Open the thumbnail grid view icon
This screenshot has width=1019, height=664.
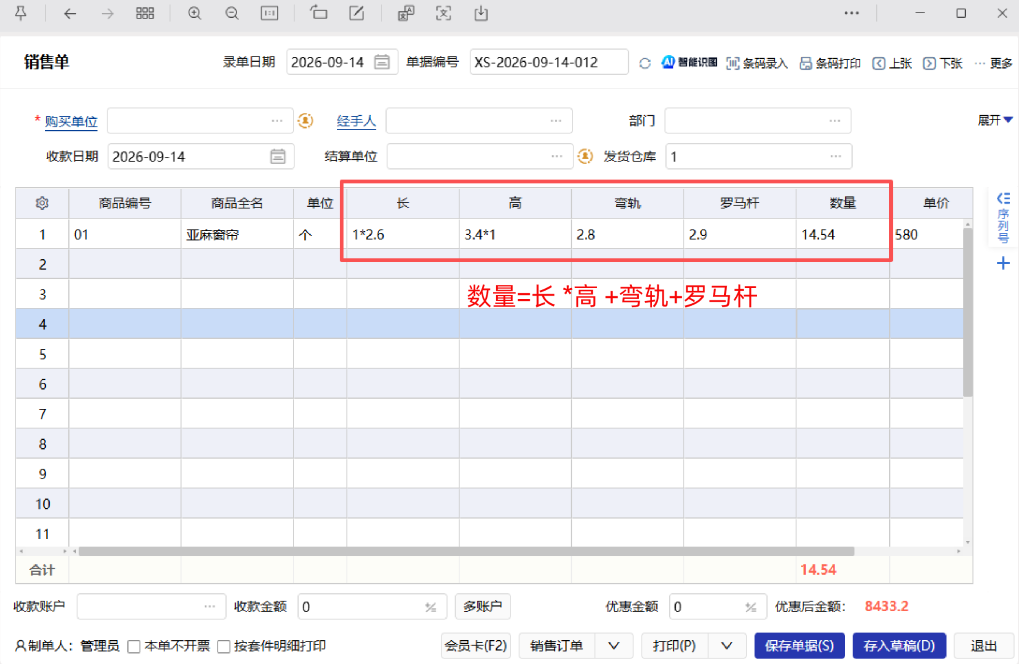[145, 13]
